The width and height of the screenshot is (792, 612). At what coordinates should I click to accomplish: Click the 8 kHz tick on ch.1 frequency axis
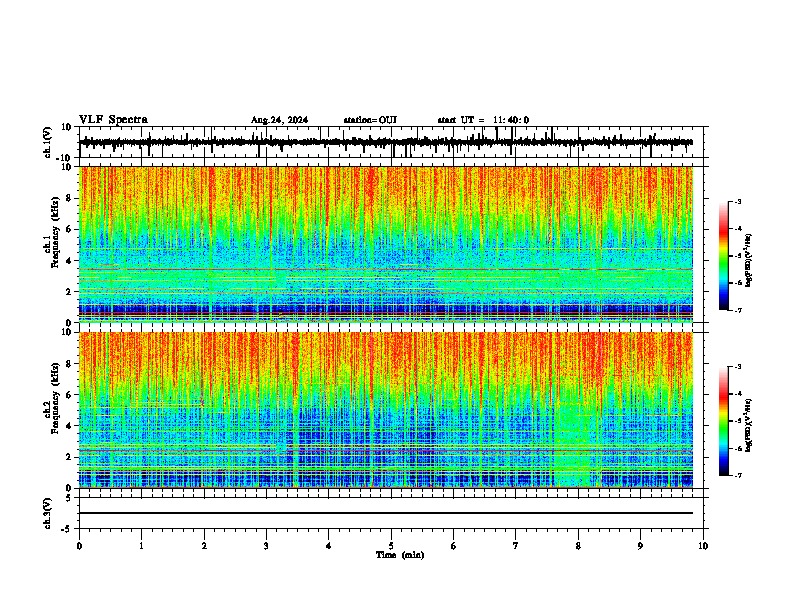[x=69, y=198]
